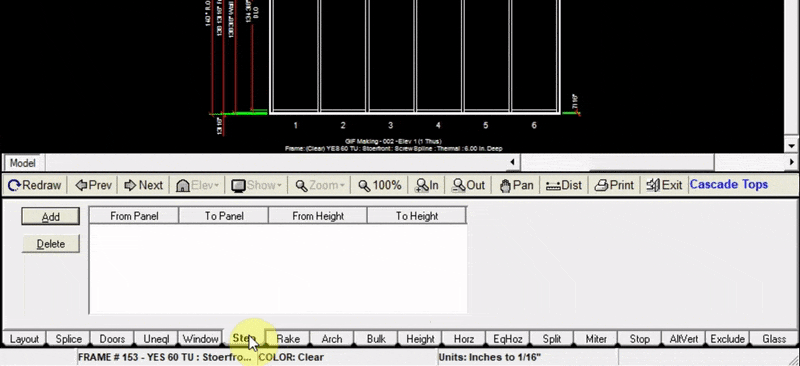Switch to the Layout tab
800x366 pixels.
24,339
